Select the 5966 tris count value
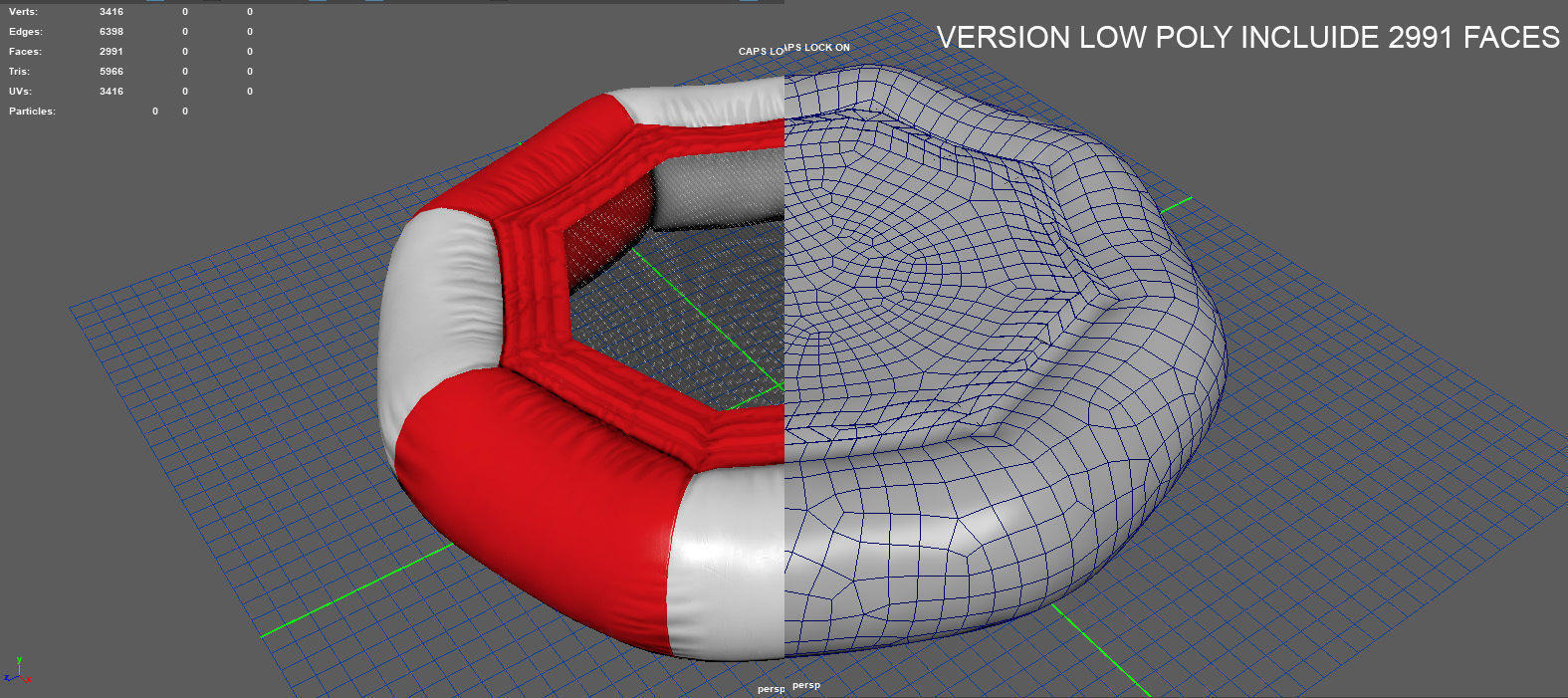Image resolution: width=1568 pixels, height=698 pixels. (x=112, y=72)
